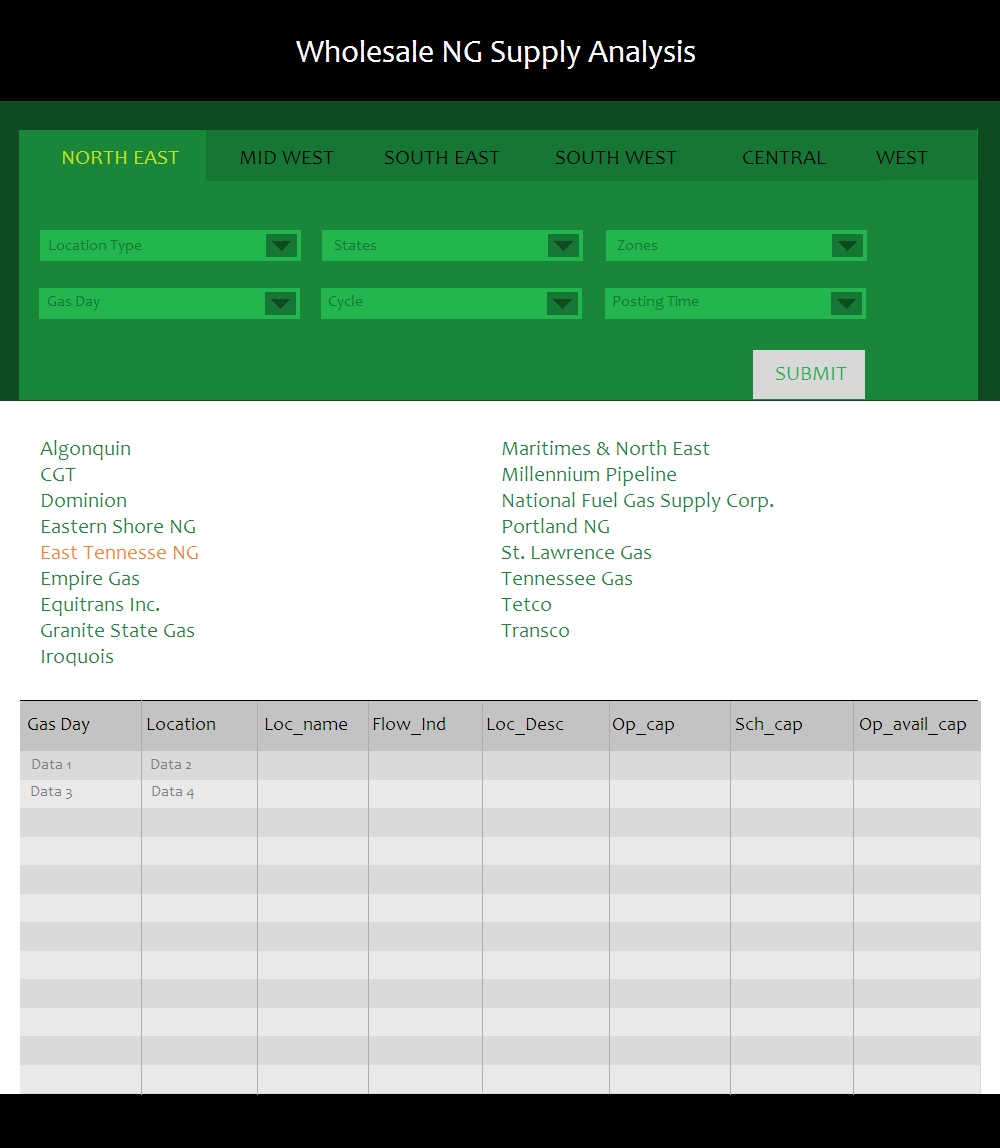Select the Op_avail_cap column header
The width and height of the screenshot is (1000, 1148).
point(917,726)
